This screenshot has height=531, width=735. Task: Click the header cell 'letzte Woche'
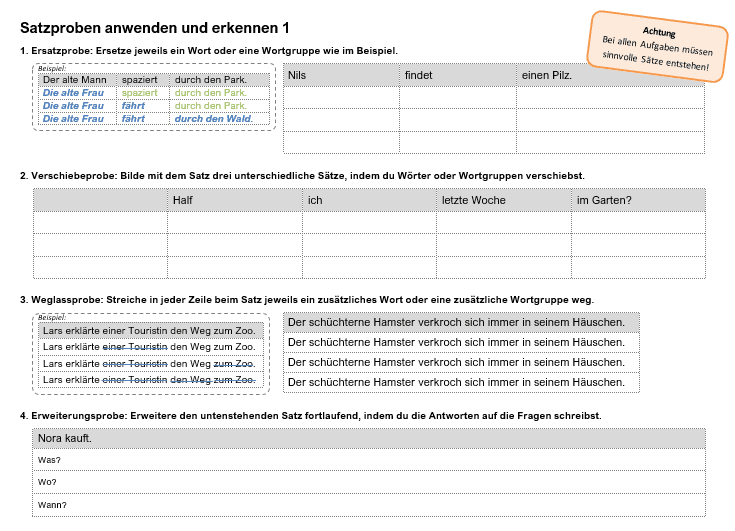504,200
